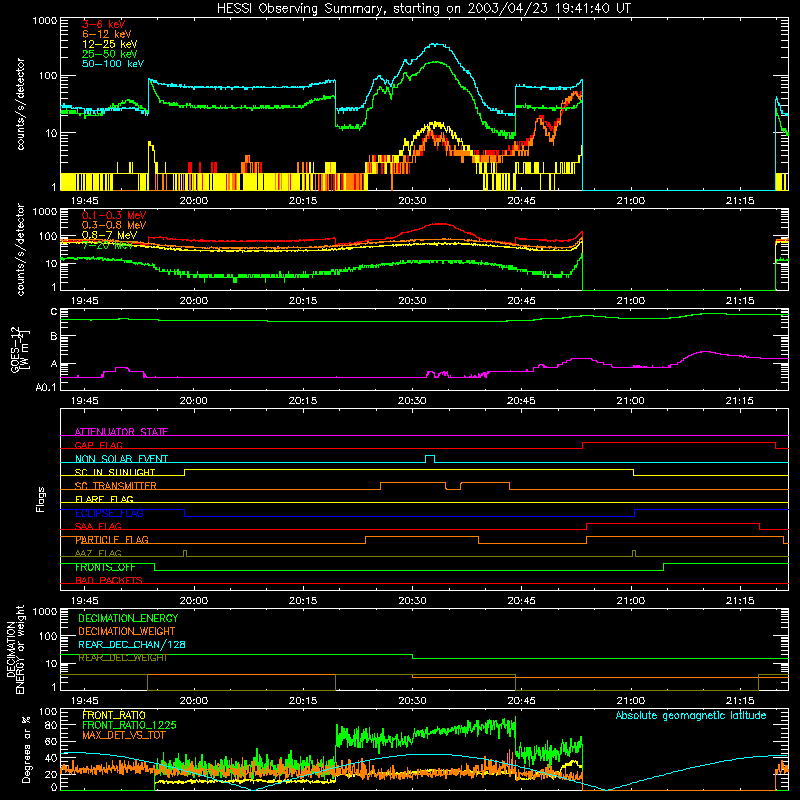This screenshot has width=800, height=800.
Task: Select the NON_SOLAR_EVENT flag label
Action: point(121,459)
